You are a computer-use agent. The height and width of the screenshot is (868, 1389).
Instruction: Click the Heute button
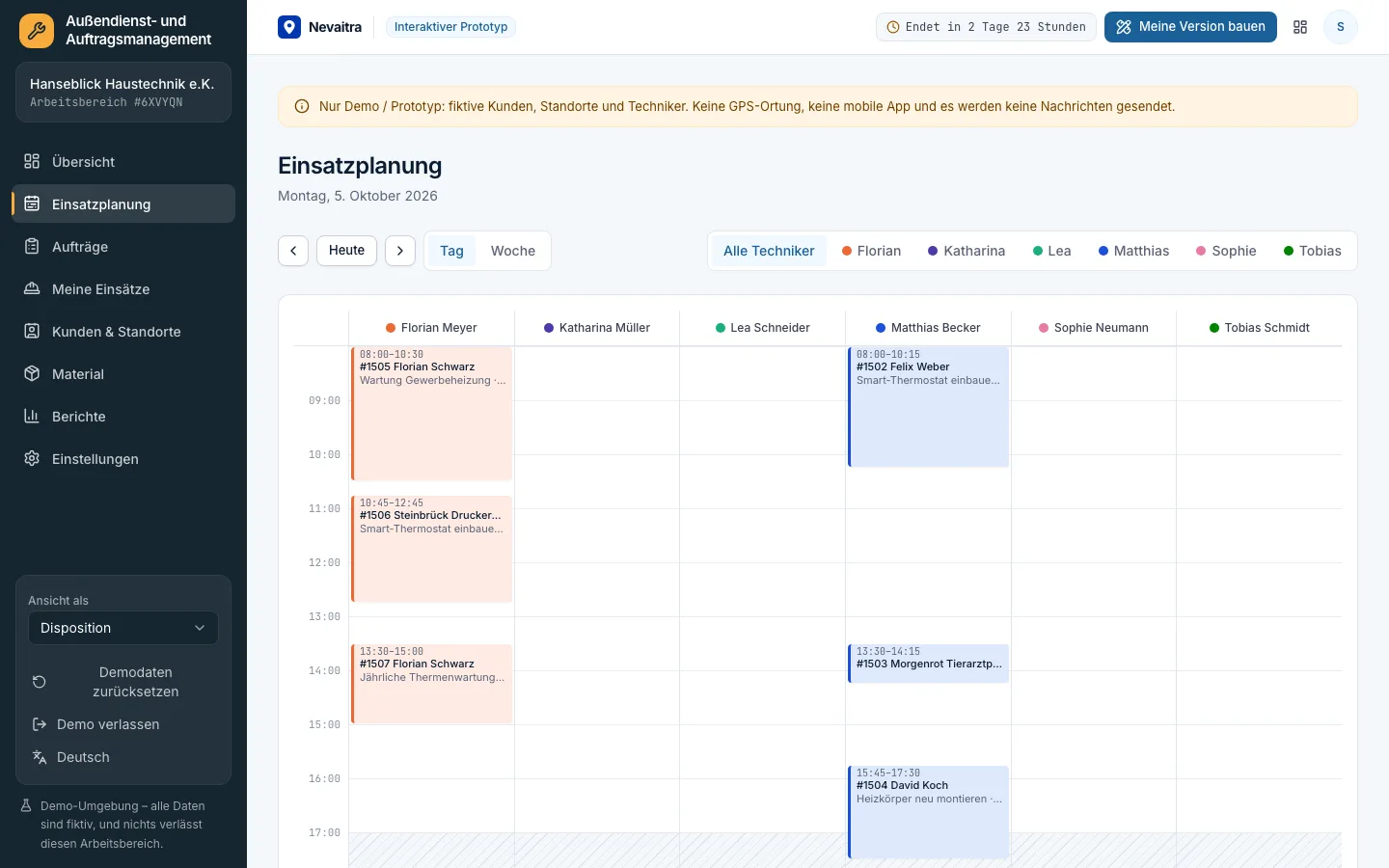[346, 251]
